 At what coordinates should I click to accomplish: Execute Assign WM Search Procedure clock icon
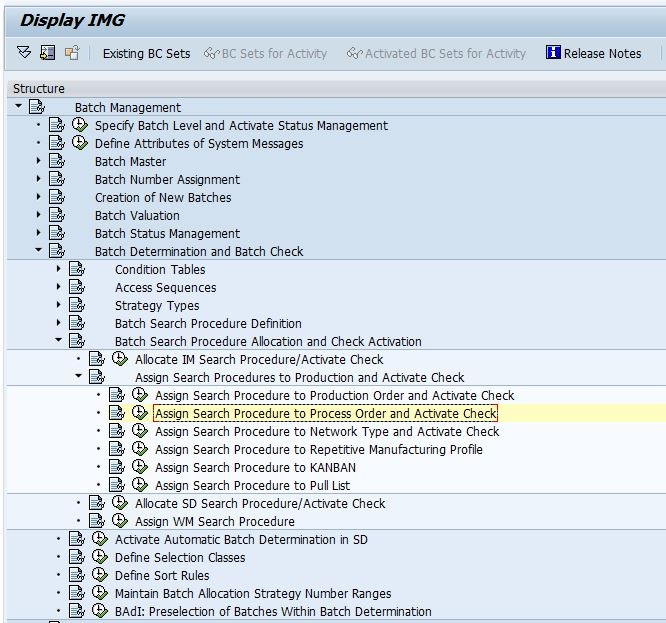(120, 520)
